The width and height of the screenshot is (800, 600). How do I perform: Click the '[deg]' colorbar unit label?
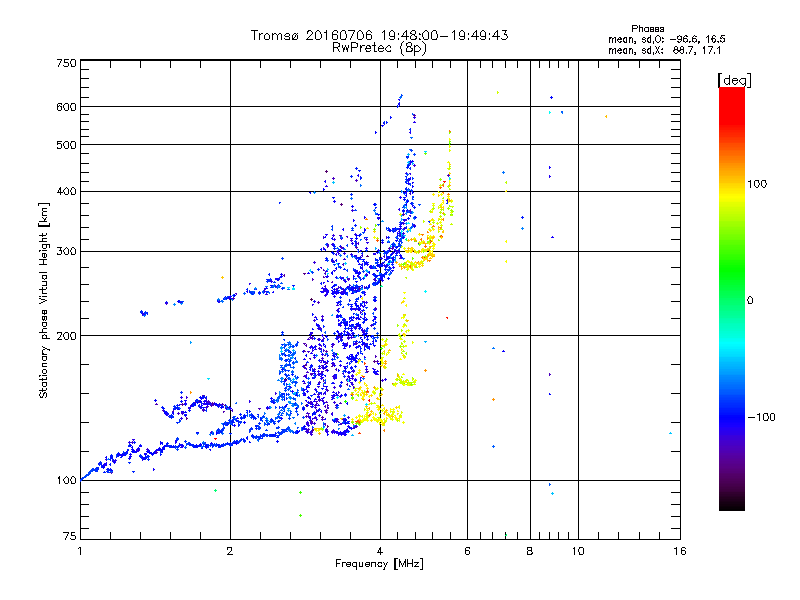click(734, 80)
